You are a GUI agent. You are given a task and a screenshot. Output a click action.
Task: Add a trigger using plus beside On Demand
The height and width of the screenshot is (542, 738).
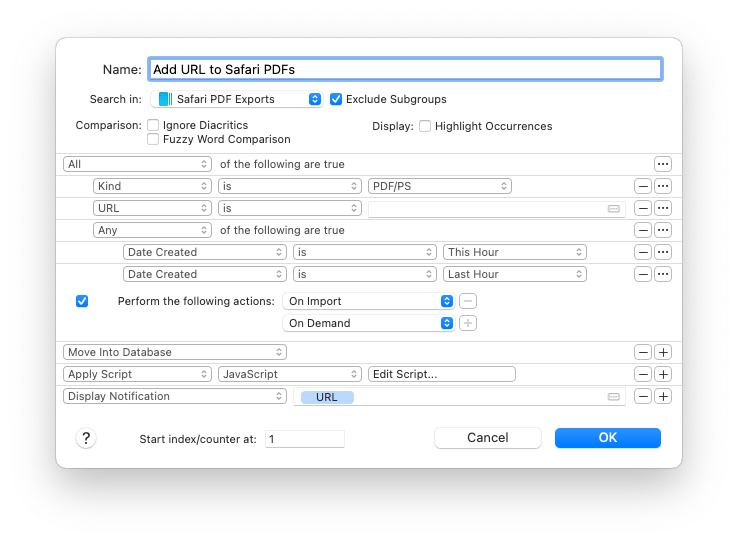pyautogui.click(x=468, y=323)
